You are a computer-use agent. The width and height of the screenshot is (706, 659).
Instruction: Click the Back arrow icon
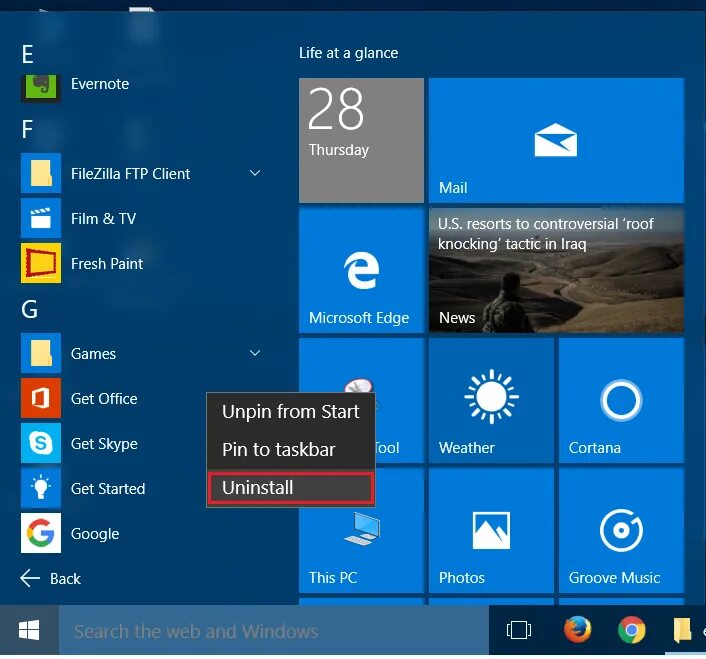[30, 578]
